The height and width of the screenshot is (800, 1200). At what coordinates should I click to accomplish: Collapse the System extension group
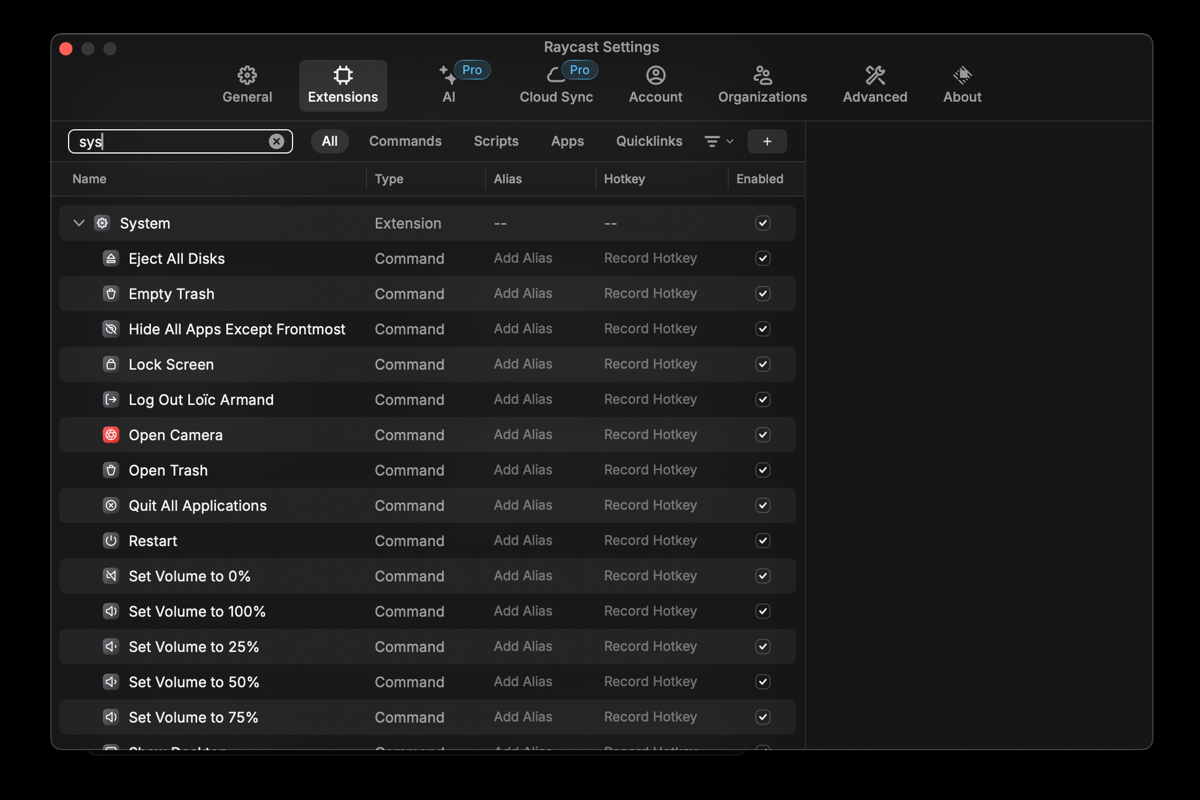(79, 223)
